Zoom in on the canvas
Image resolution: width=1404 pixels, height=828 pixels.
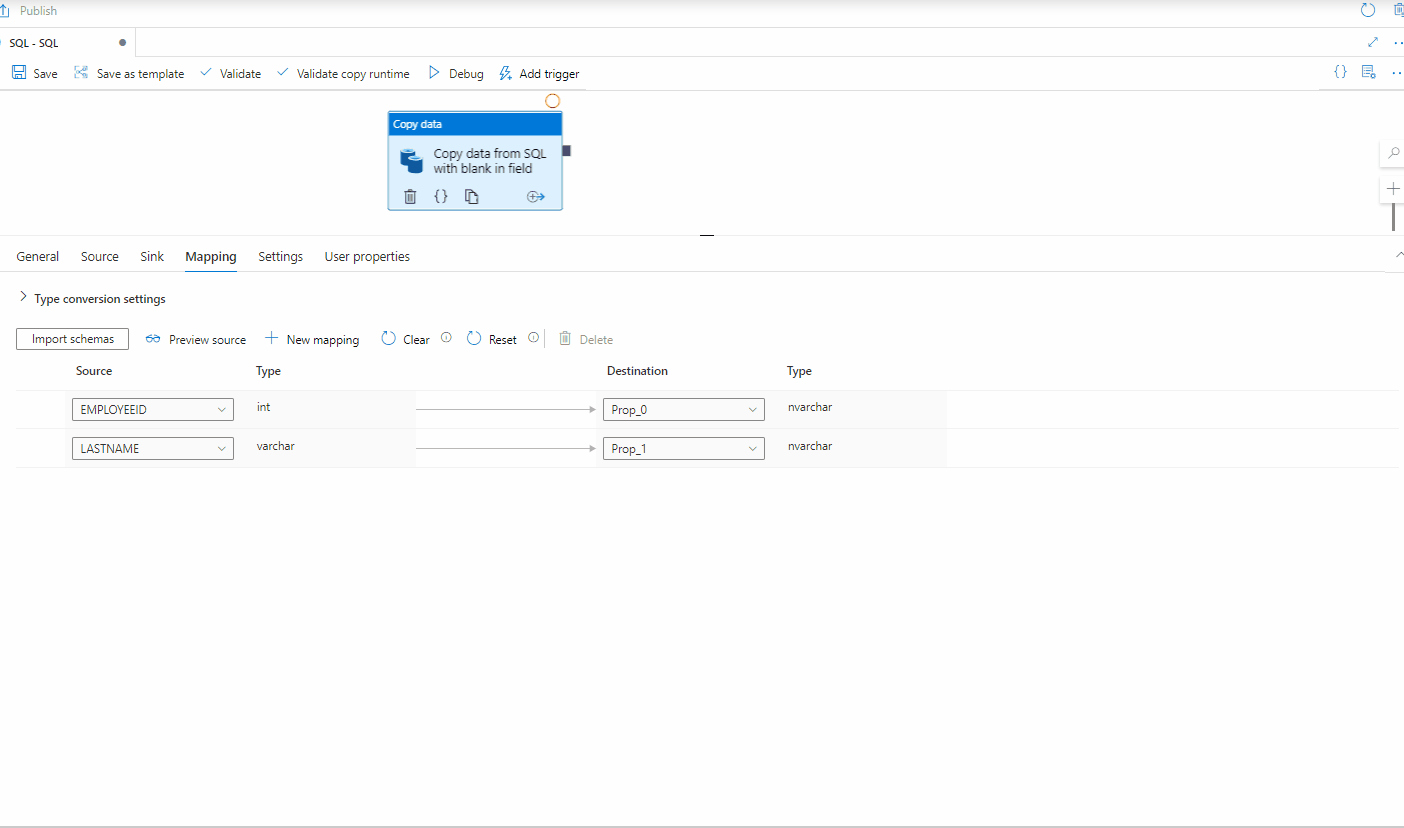(x=1393, y=188)
